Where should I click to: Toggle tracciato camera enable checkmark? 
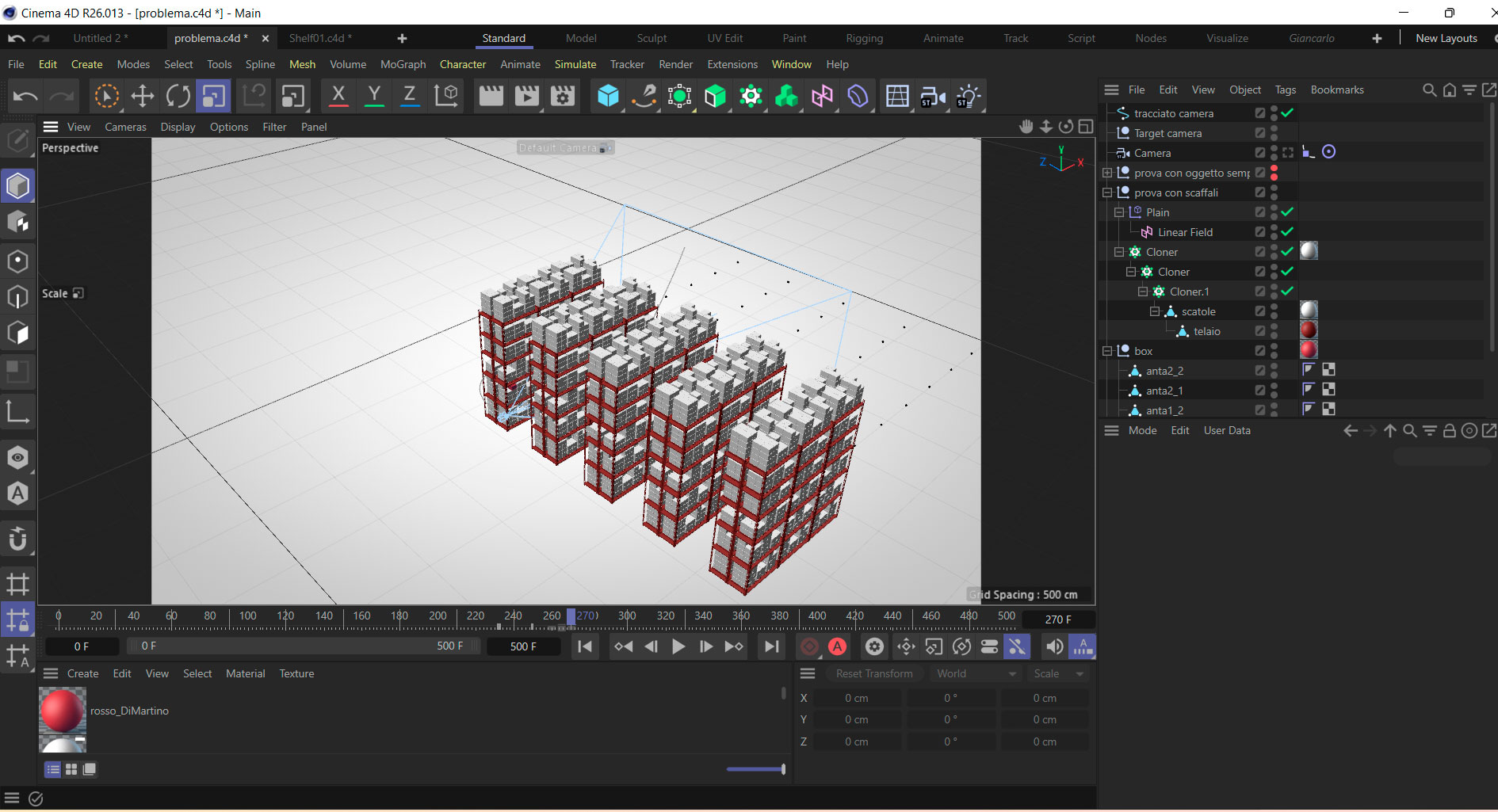click(1287, 112)
